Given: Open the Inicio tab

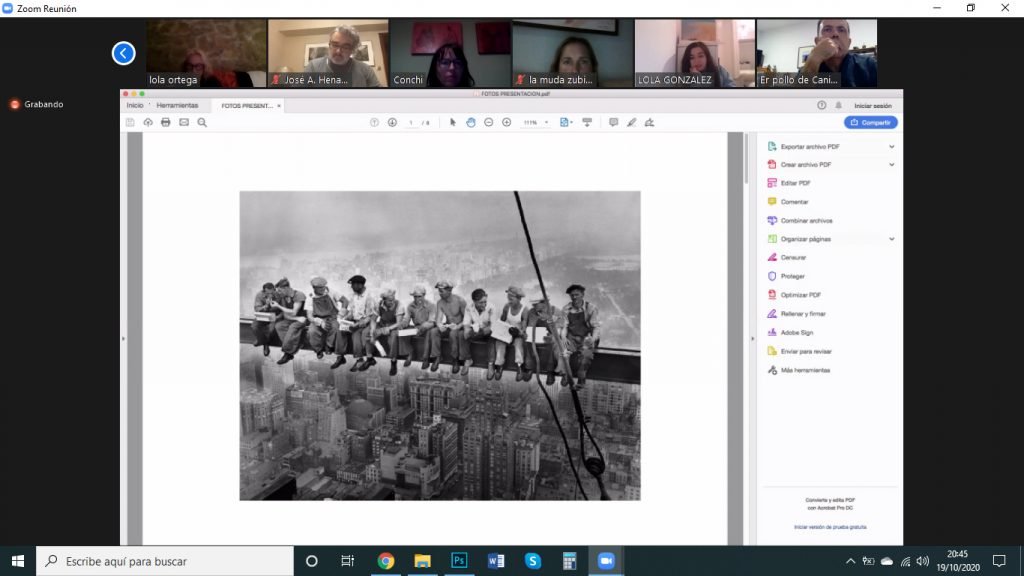Looking at the screenshot, I should pos(134,105).
